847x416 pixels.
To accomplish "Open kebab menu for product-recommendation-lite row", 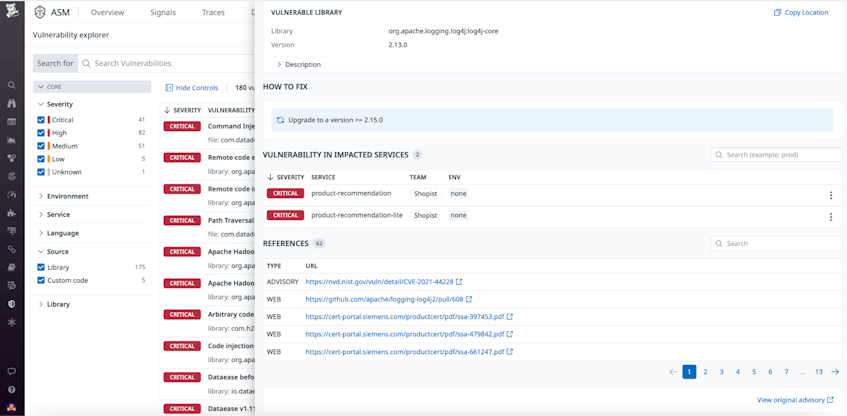I will click(x=831, y=217).
